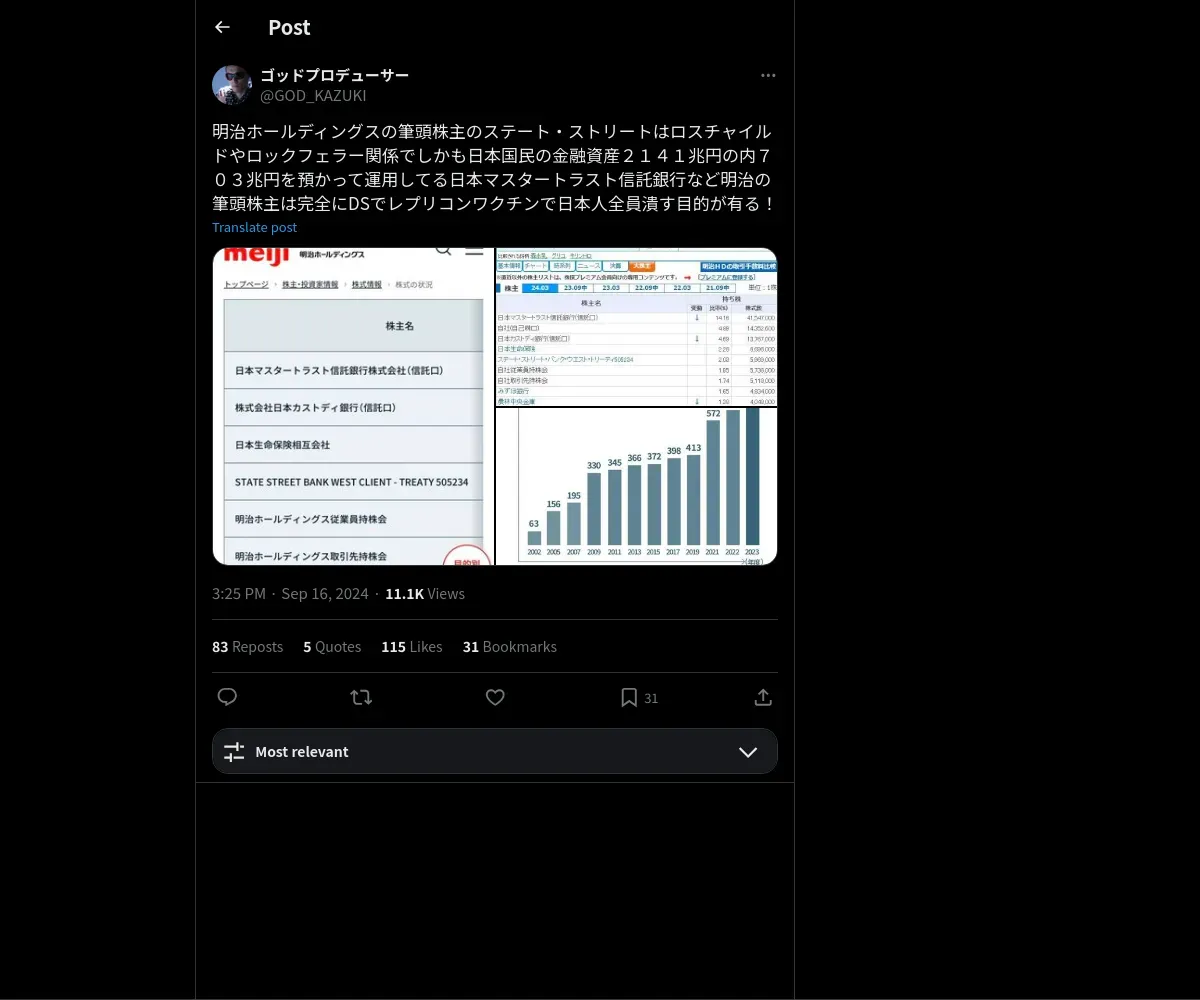Like the post with heart icon

coord(495,697)
